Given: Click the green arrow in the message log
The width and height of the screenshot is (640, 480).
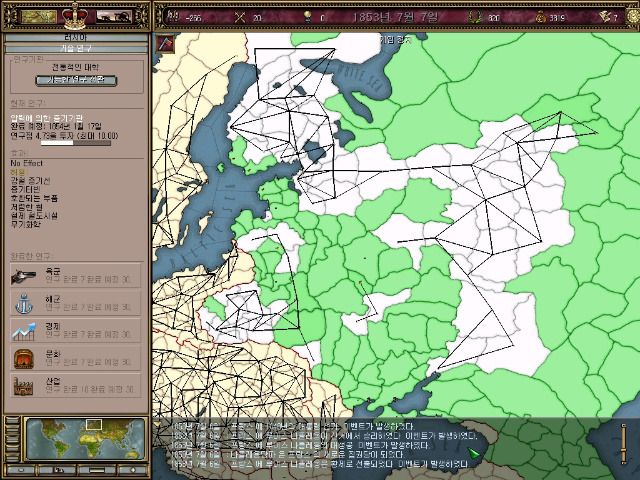Looking at the screenshot, I should pyautogui.click(x=473, y=453).
